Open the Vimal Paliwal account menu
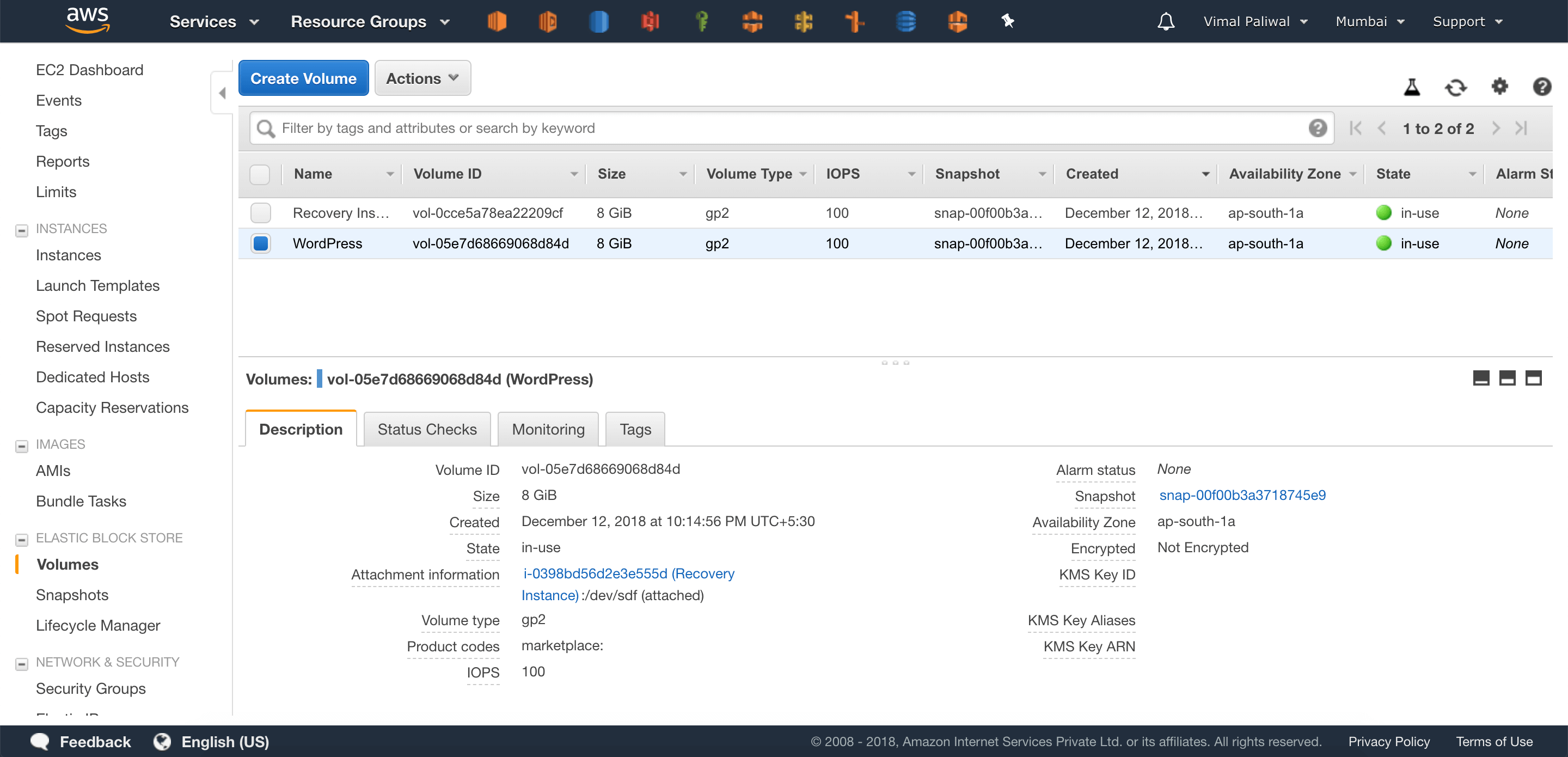 1255,21
